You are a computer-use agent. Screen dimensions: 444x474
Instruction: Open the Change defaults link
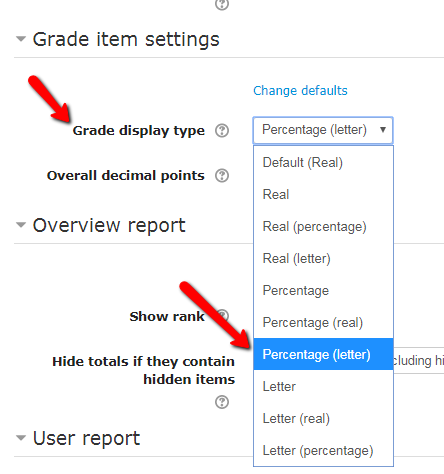click(300, 90)
